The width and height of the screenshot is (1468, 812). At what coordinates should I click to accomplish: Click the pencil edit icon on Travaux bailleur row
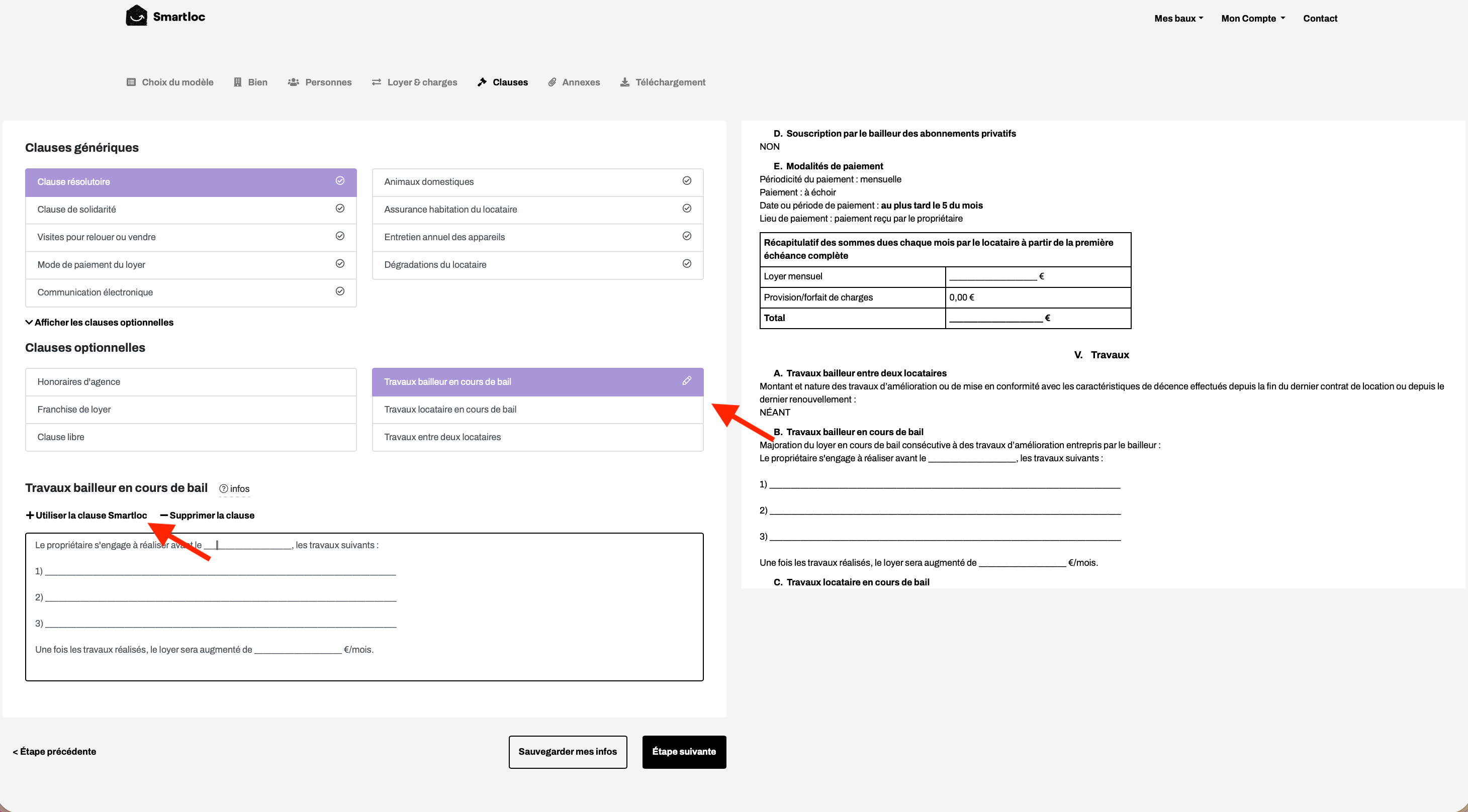point(687,380)
